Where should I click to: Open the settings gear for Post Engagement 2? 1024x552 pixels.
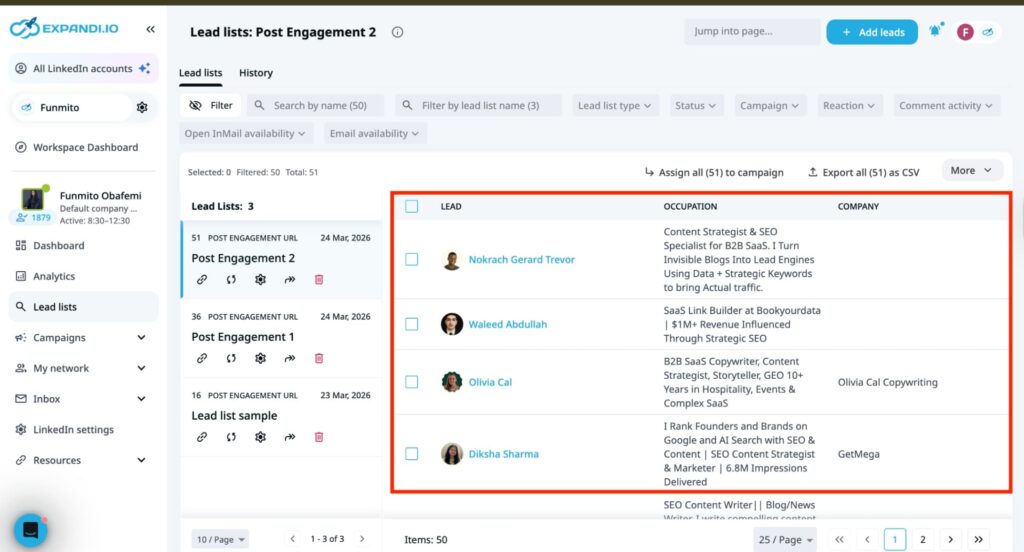pos(260,279)
